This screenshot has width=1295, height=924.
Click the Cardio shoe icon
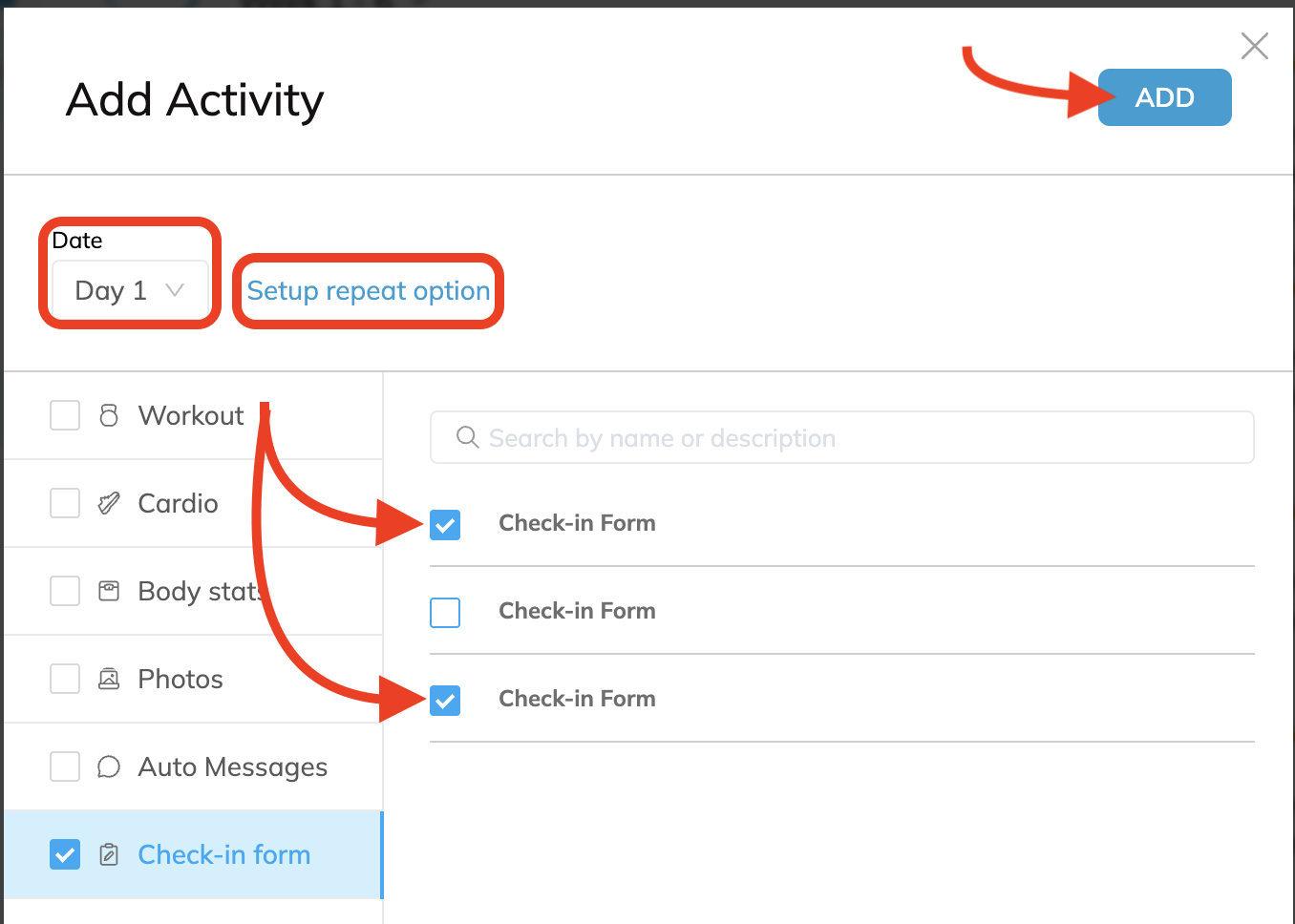(109, 503)
